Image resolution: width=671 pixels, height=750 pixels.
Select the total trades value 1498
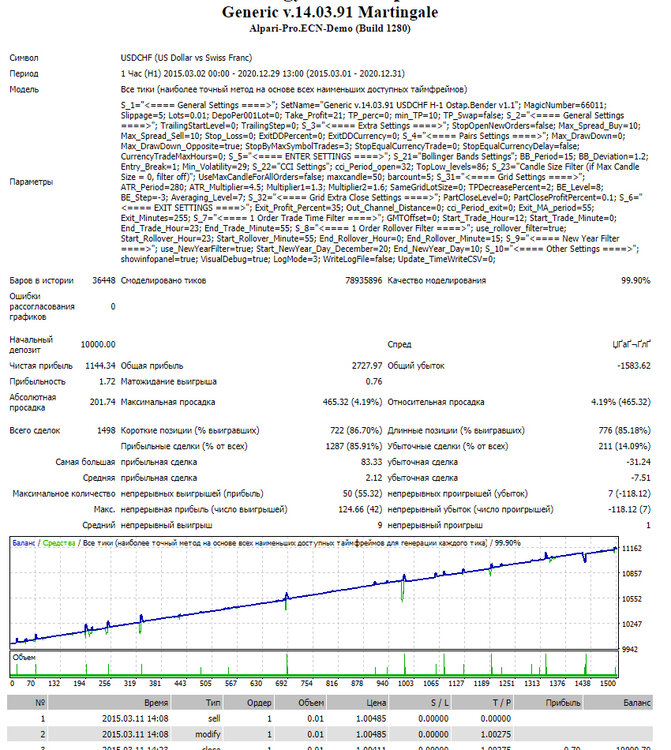[x=106, y=430]
